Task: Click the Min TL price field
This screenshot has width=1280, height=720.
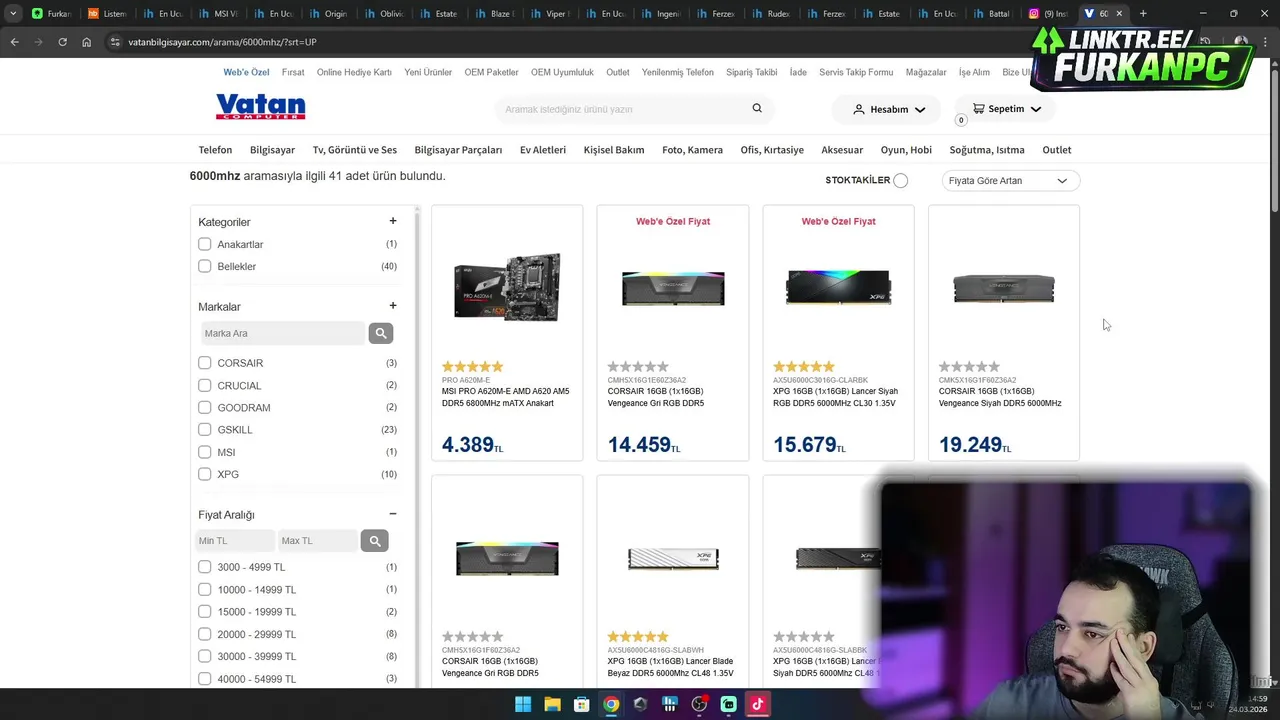Action: click(x=234, y=541)
